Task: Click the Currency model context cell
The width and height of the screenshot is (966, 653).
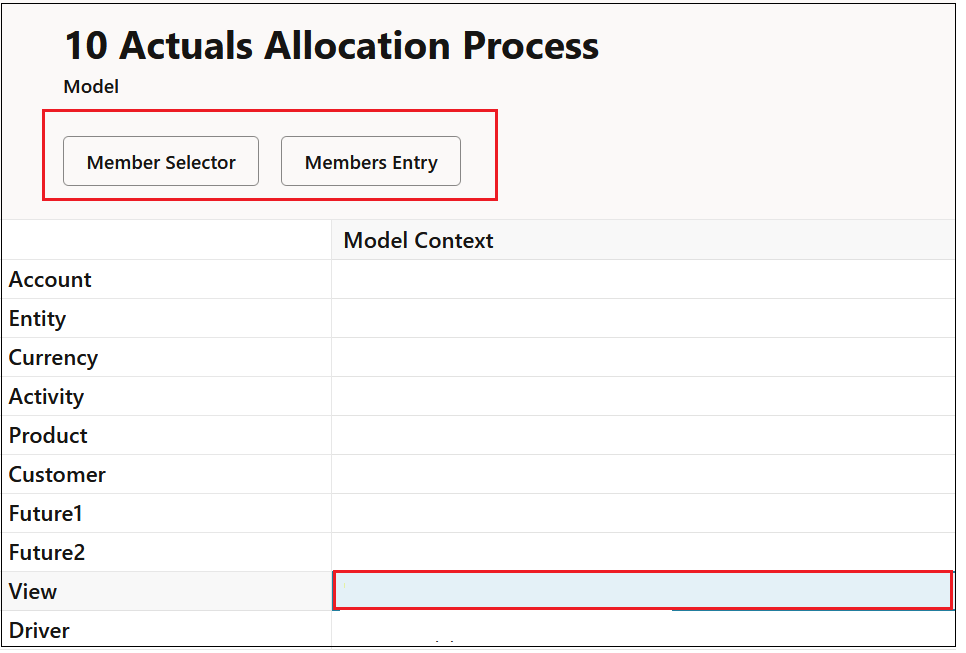Action: point(643,357)
